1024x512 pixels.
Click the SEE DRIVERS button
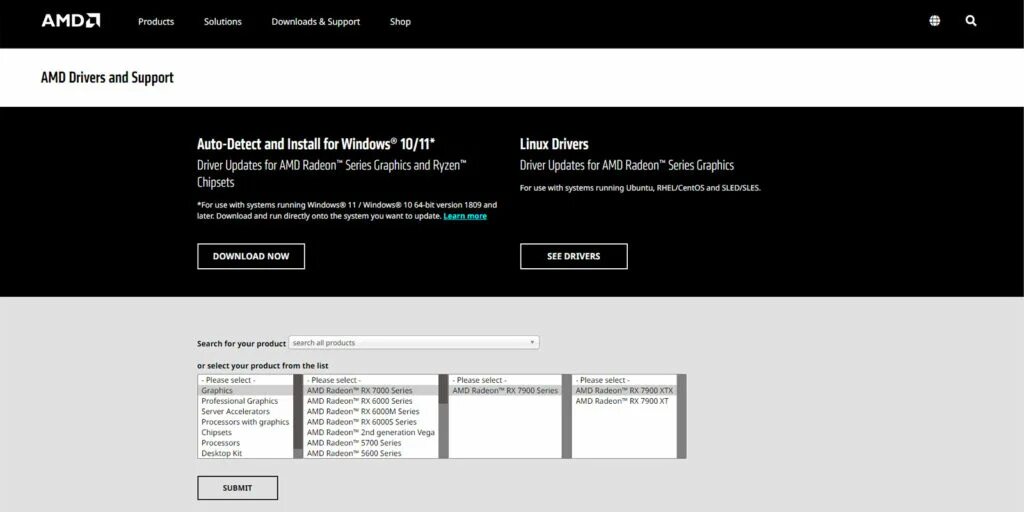click(573, 256)
